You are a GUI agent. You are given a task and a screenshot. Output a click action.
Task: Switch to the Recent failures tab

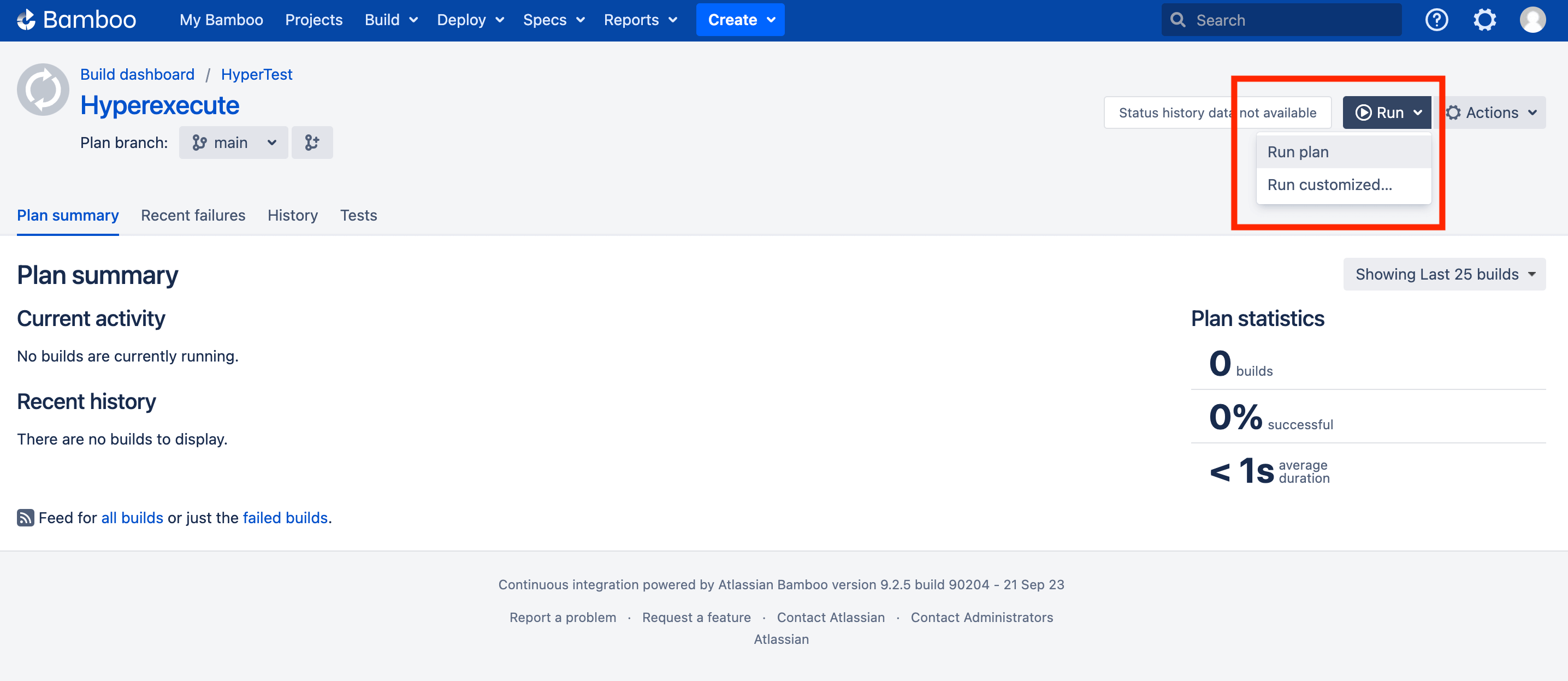[x=193, y=215]
